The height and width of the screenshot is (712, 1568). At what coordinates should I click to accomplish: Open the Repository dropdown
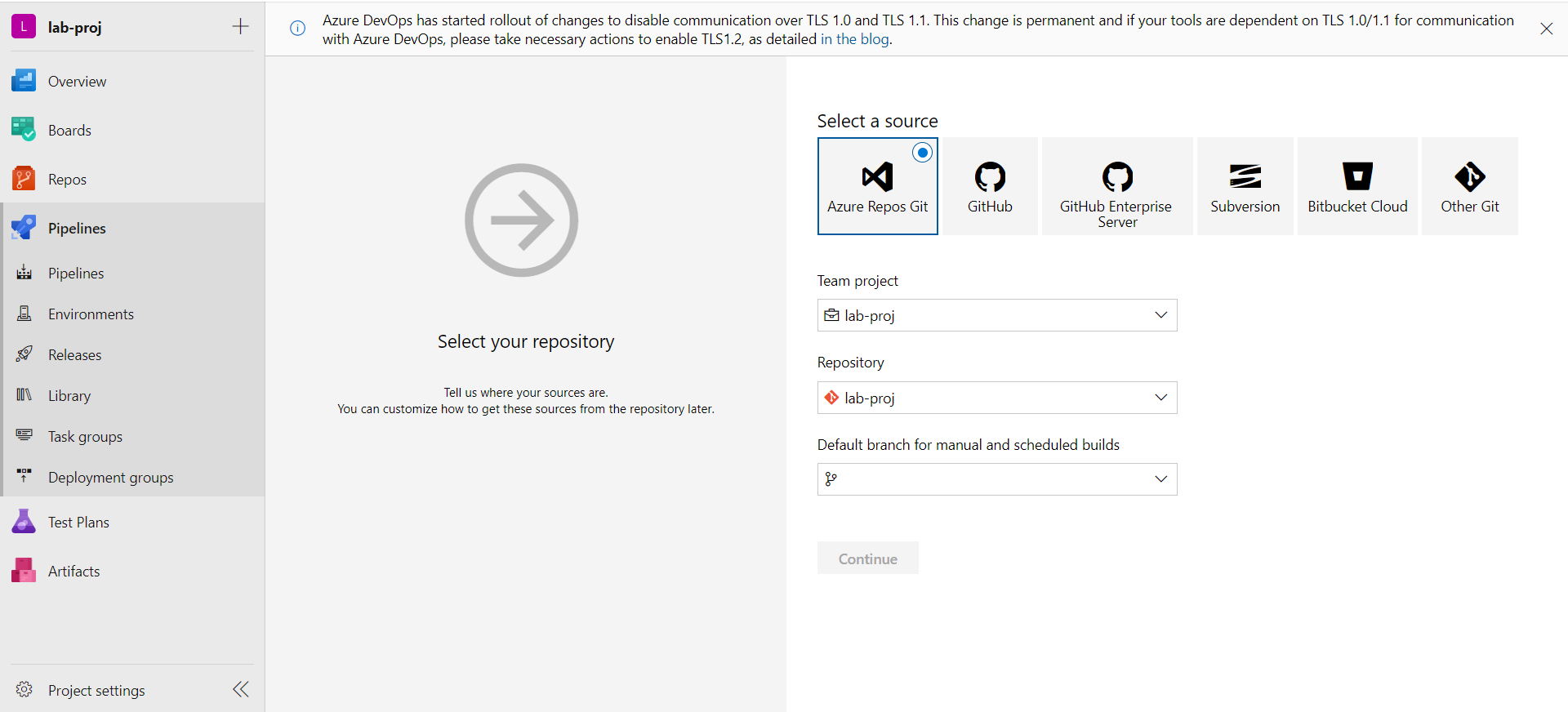click(x=997, y=398)
